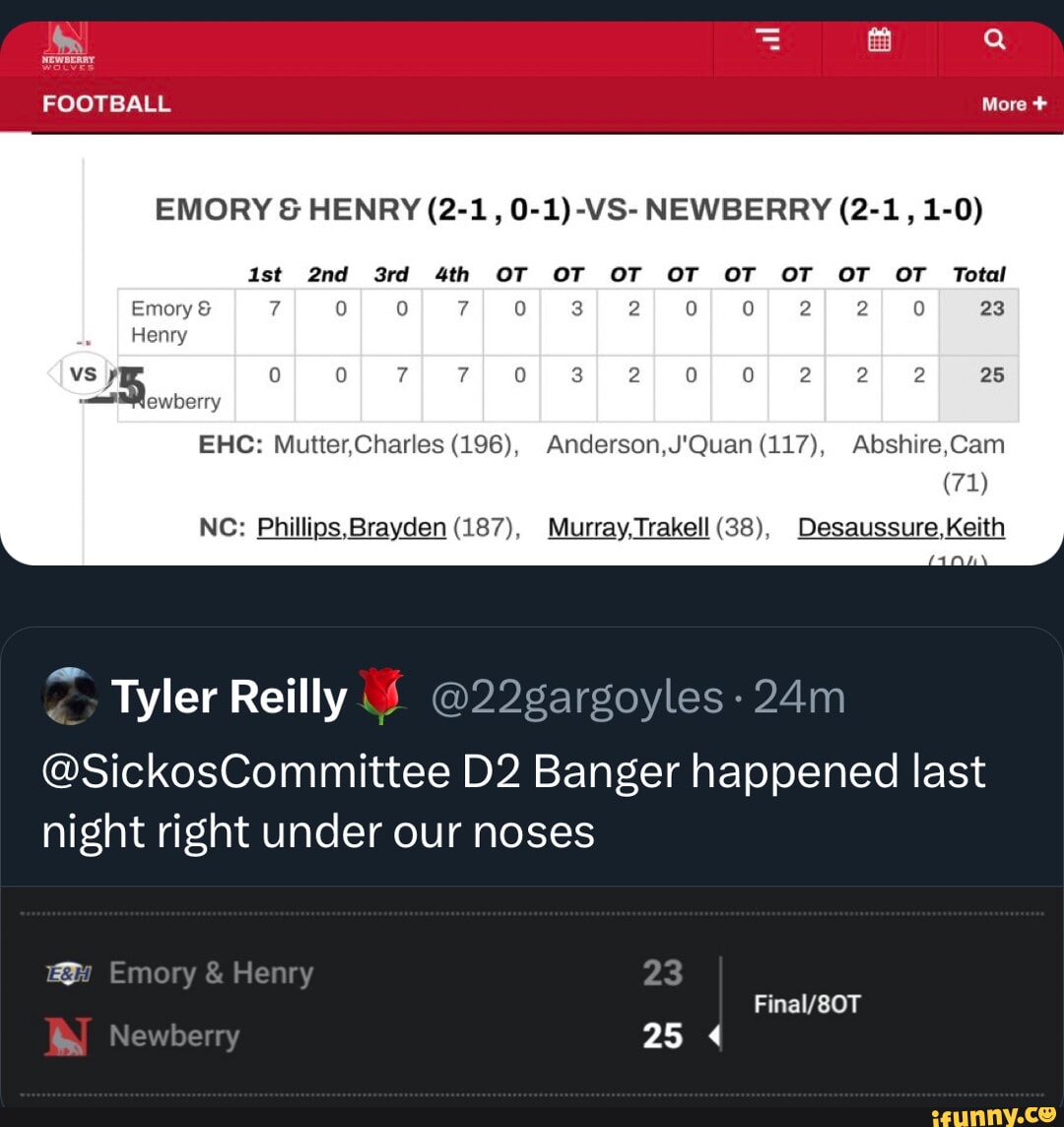
Task: Click the Newberry wolf logo in scorecard
Action: pyautogui.click(x=66, y=1036)
